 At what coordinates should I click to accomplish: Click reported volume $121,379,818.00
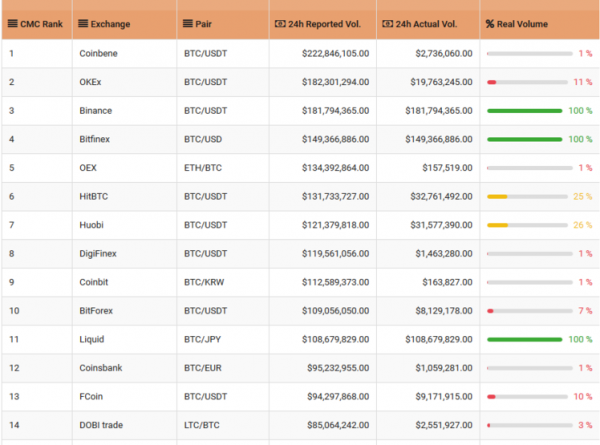pos(336,225)
